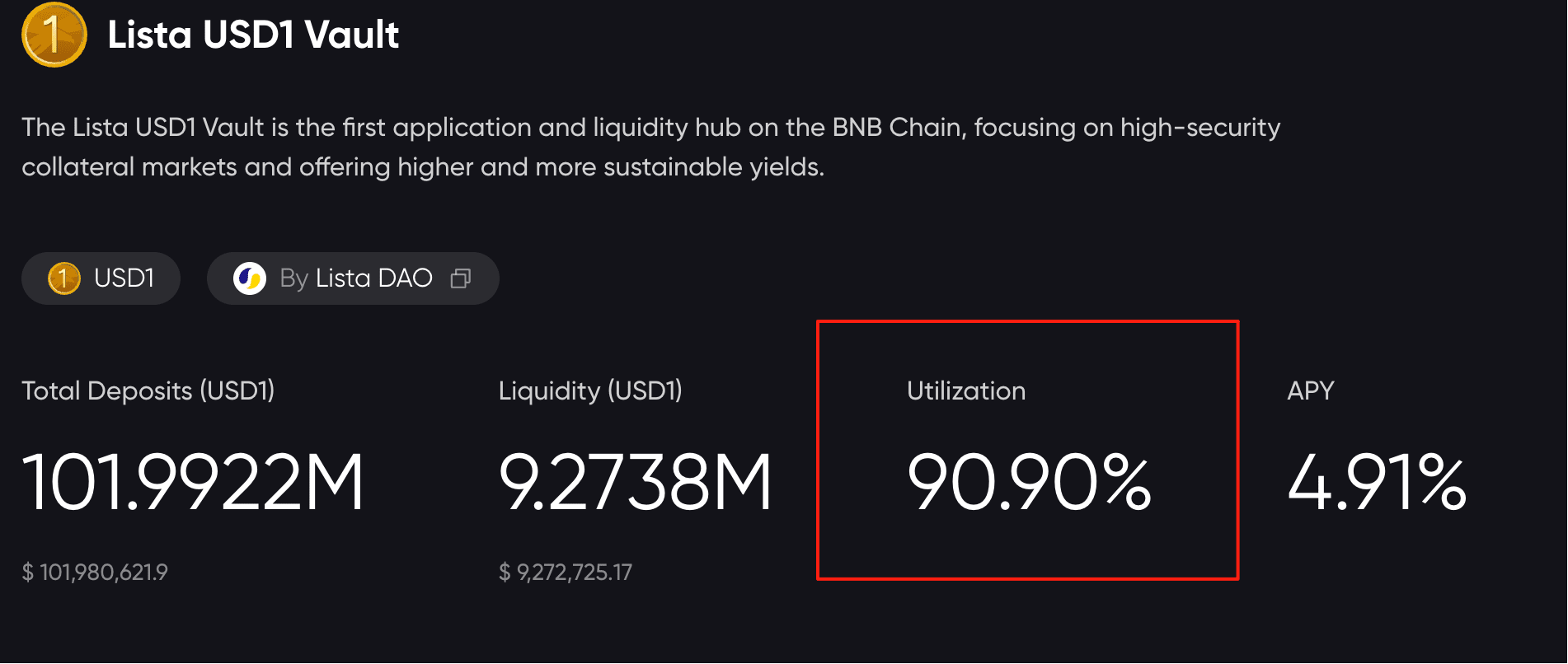
Task: Click the 101.9922M total deposits value
Action: (193, 482)
